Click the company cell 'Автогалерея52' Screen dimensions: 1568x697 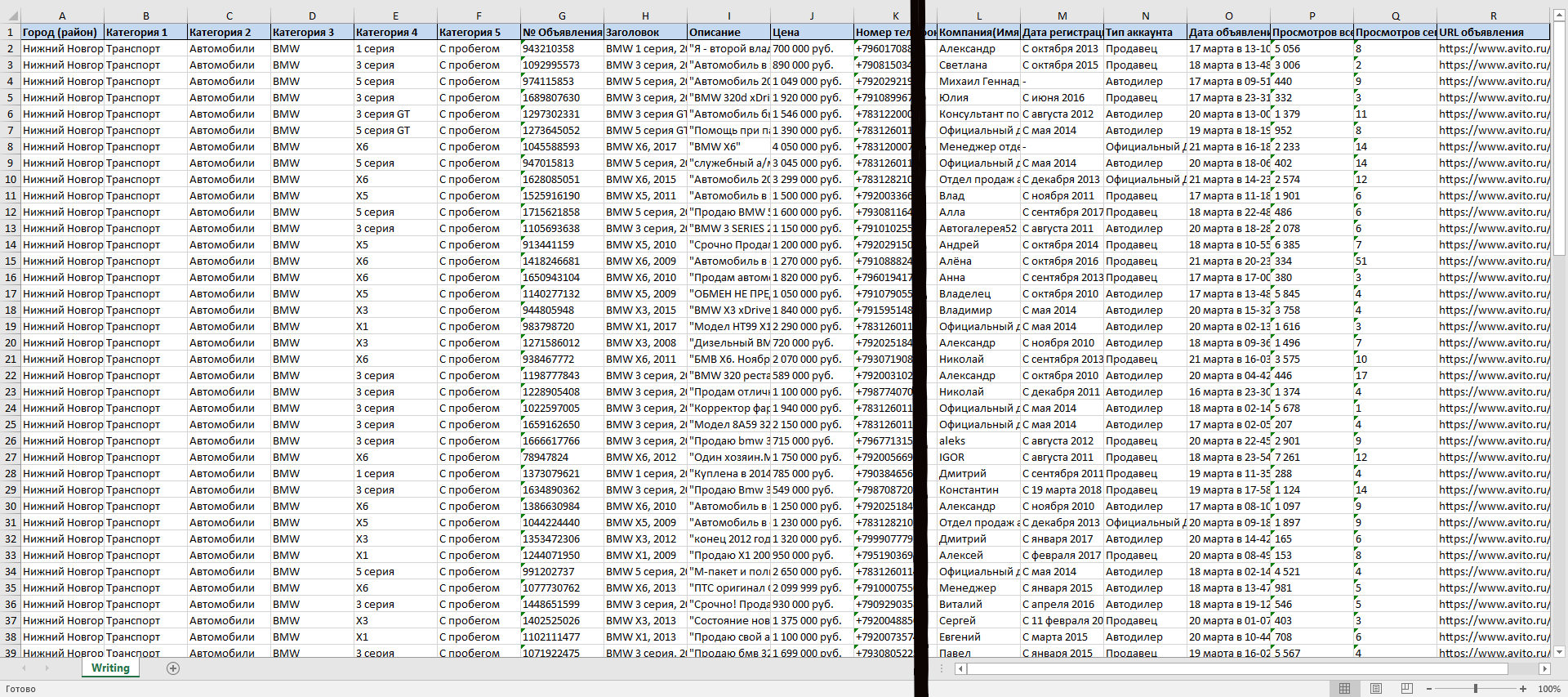[x=978, y=228]
